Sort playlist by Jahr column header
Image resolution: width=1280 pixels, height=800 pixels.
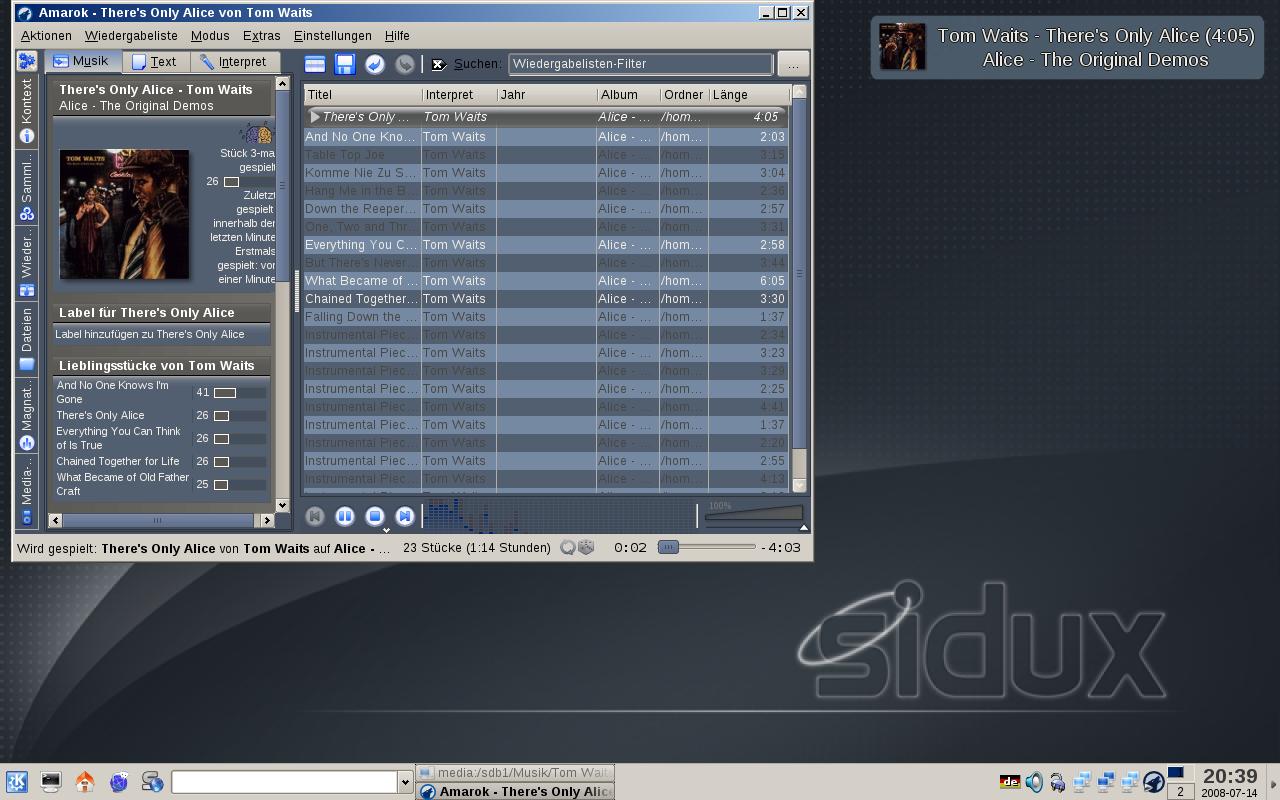click(x=546, y=95)
